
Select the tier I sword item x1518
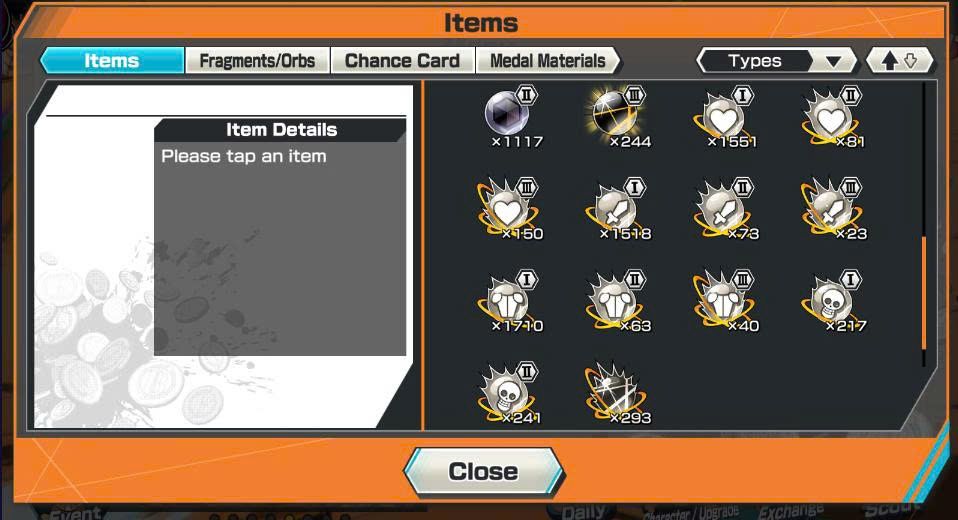point(618,209)
